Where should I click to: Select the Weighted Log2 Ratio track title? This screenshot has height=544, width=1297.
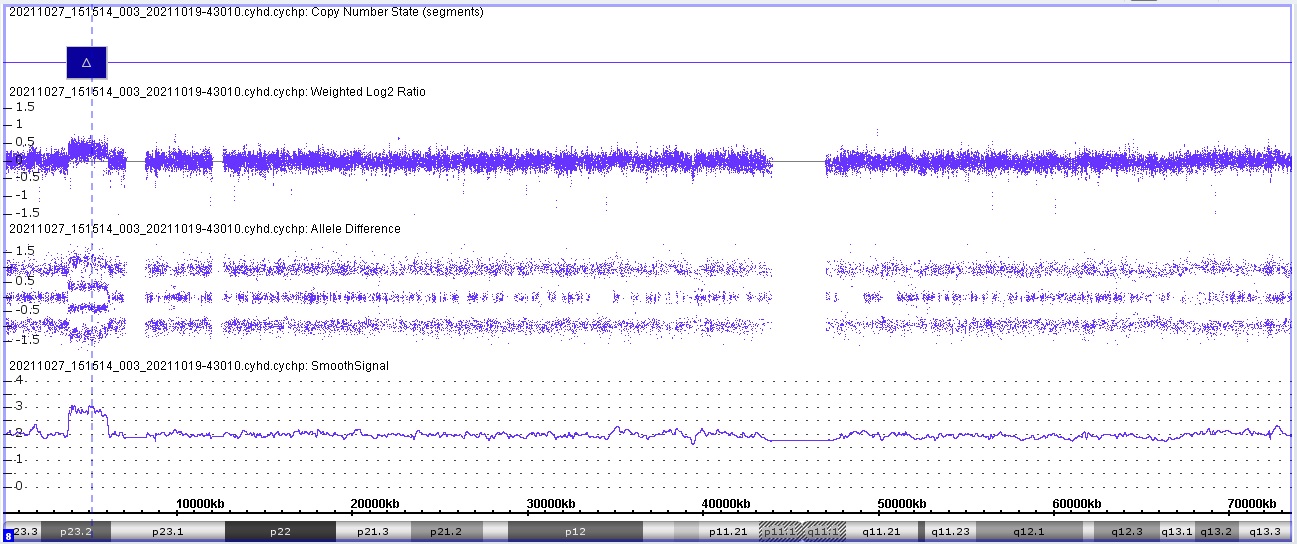pos(217,92)
